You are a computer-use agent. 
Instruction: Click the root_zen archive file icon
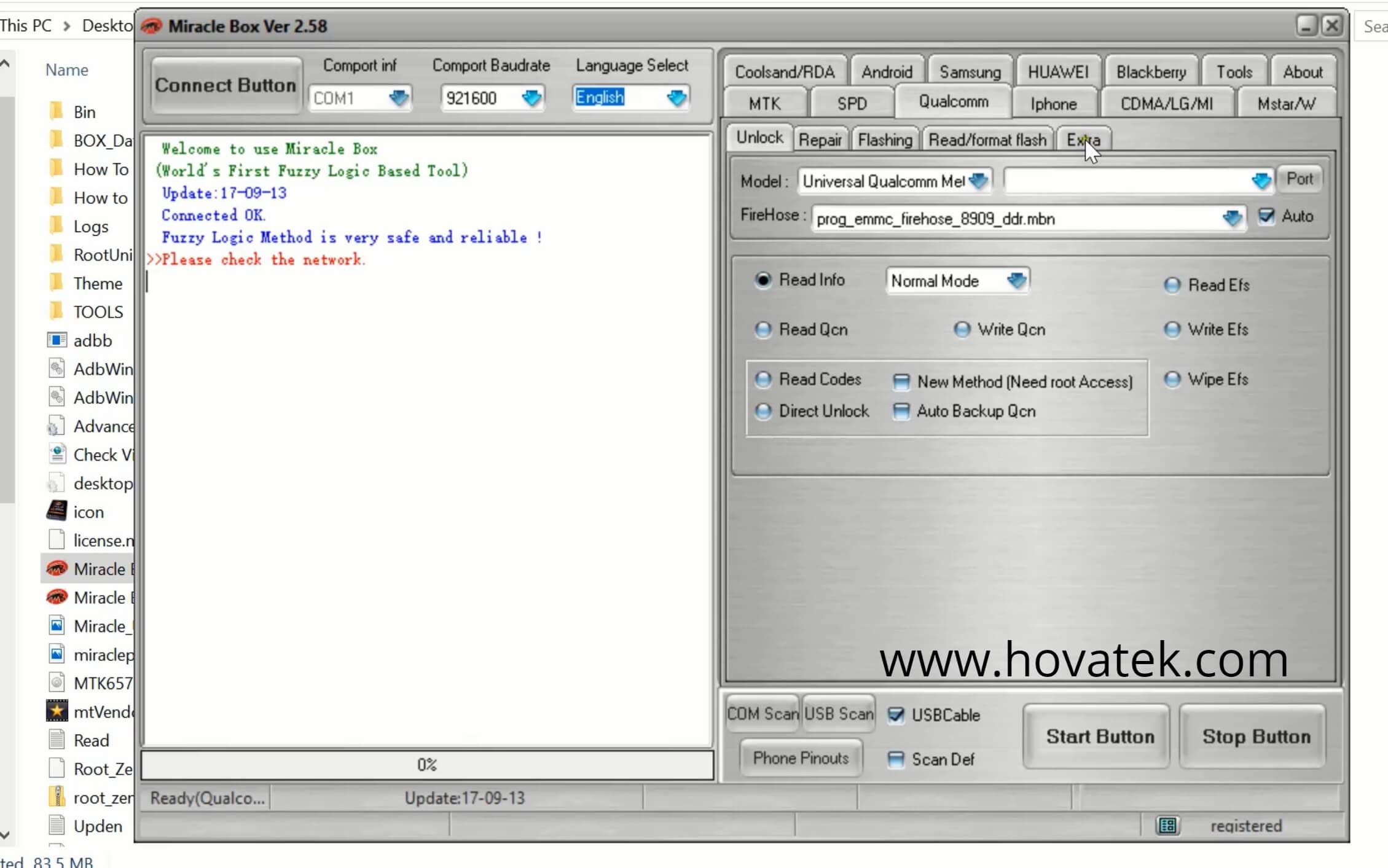pyautogui.click(x=57, y=797)
